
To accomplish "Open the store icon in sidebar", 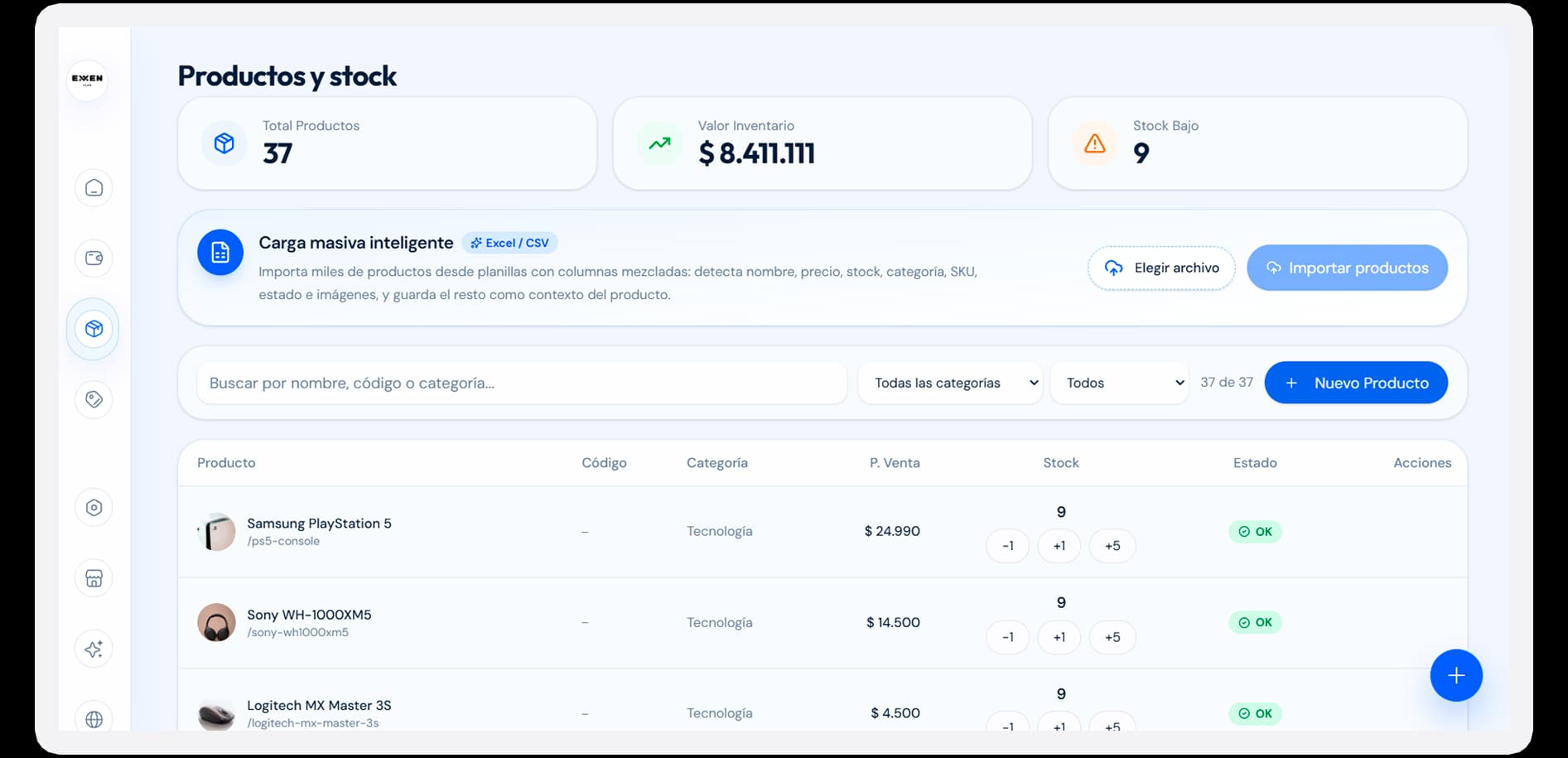I will [94, 578].
